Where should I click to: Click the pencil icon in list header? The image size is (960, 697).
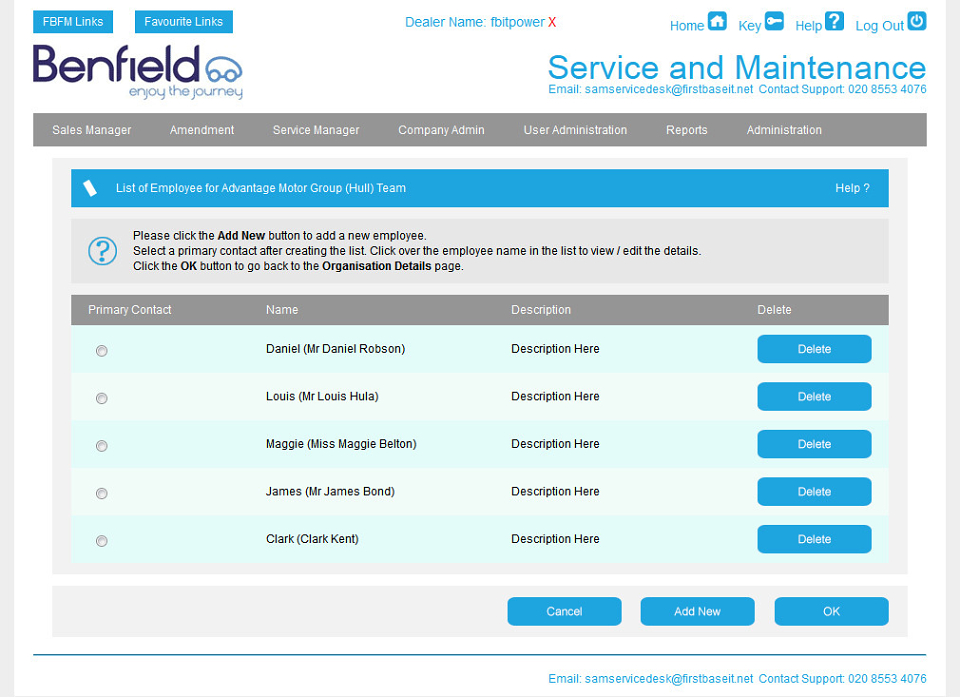tap(90, 188)
